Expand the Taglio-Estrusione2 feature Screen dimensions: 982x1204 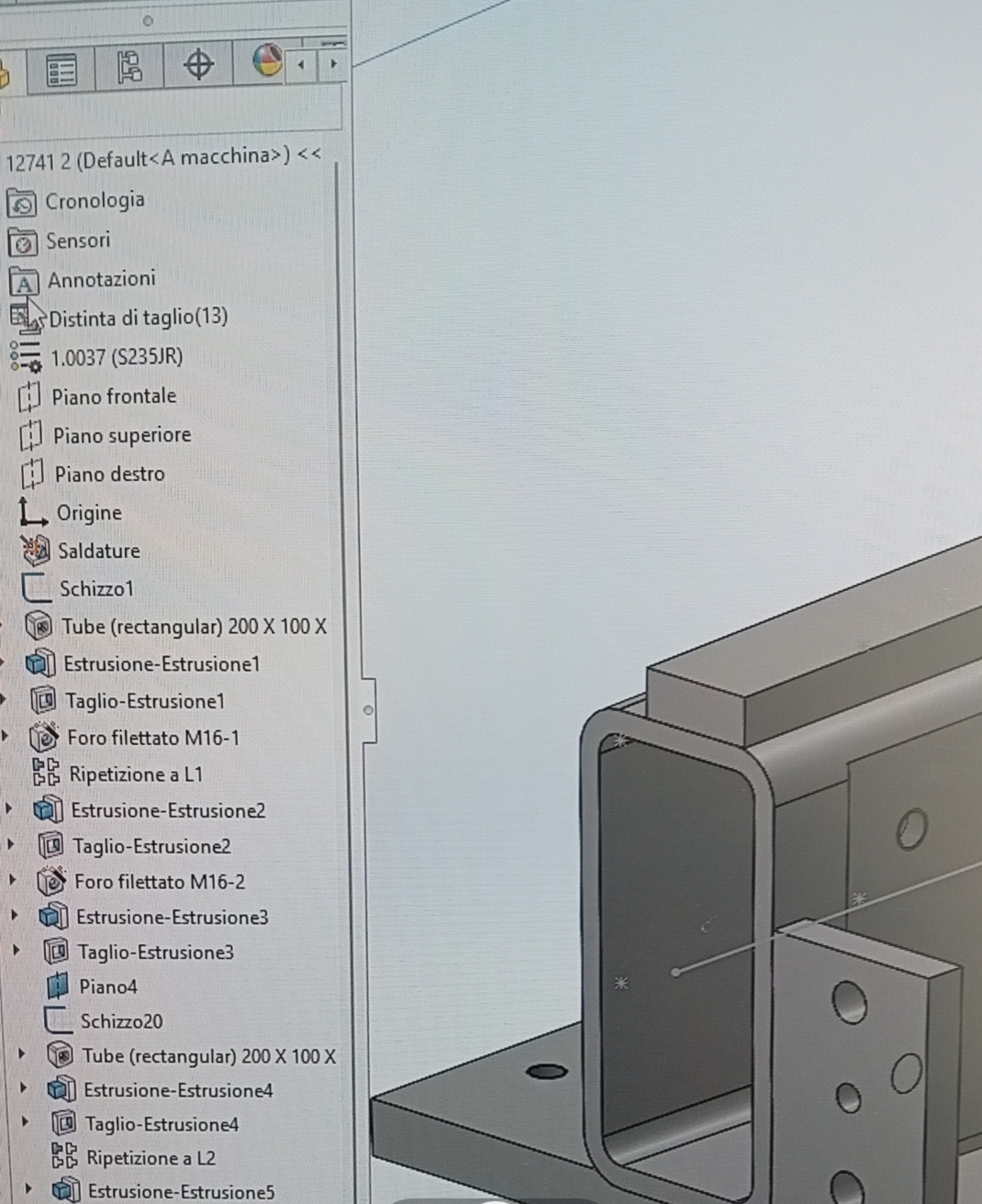point(10,844)
